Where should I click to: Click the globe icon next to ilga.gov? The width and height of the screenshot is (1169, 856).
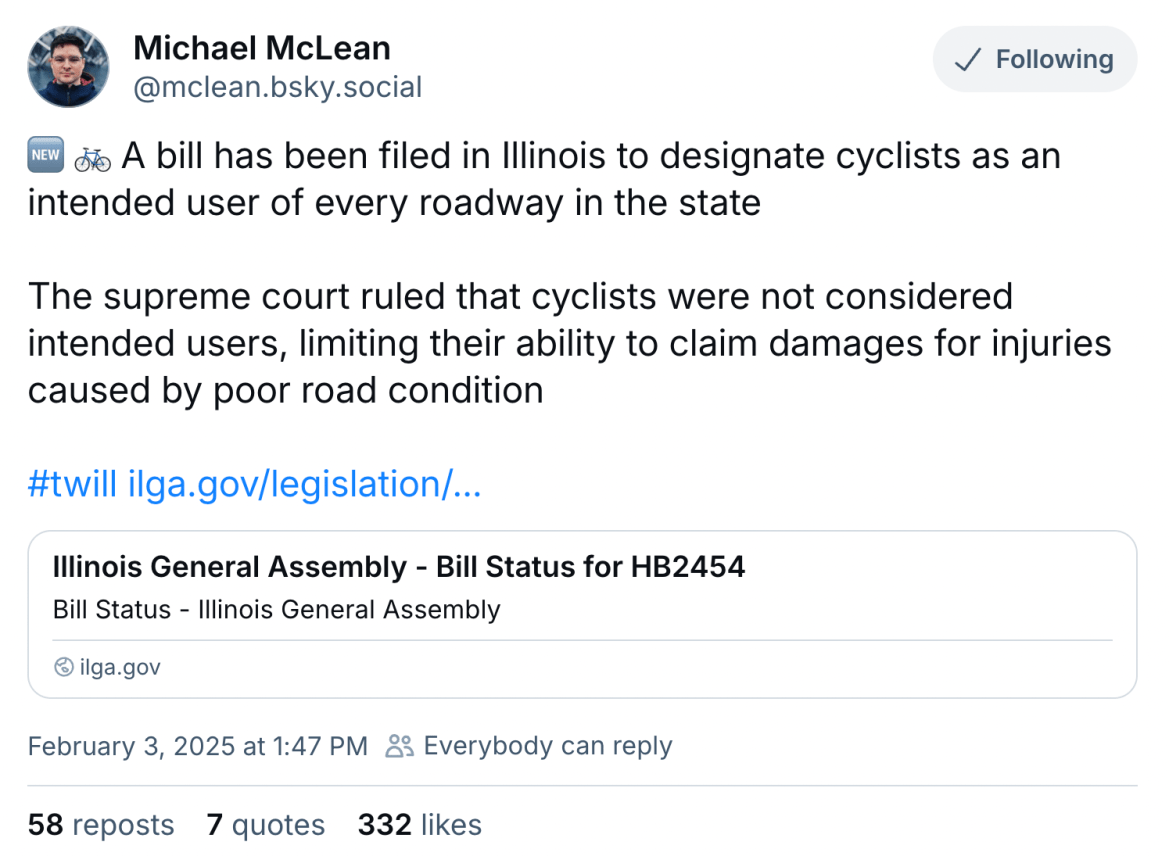62,667
